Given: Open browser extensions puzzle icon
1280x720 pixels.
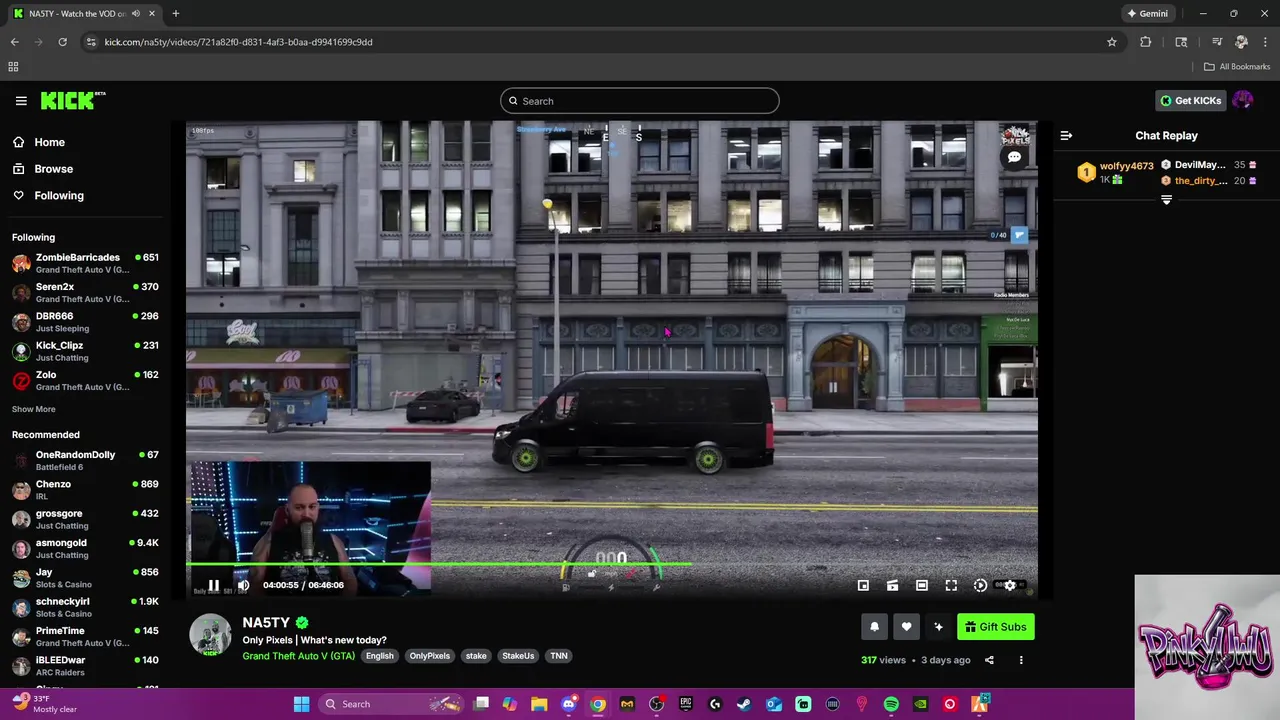Looking at the screenshot, I should pos(1146,42).
